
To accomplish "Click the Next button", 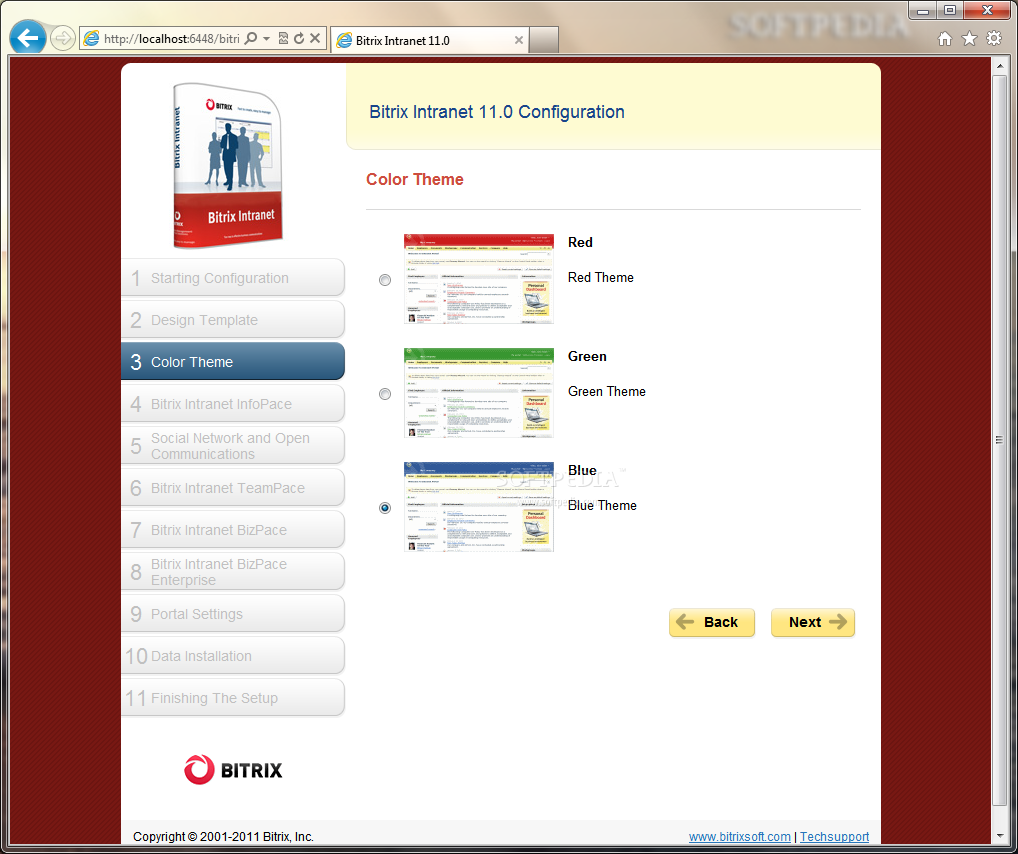I will (x=813, y=622).
